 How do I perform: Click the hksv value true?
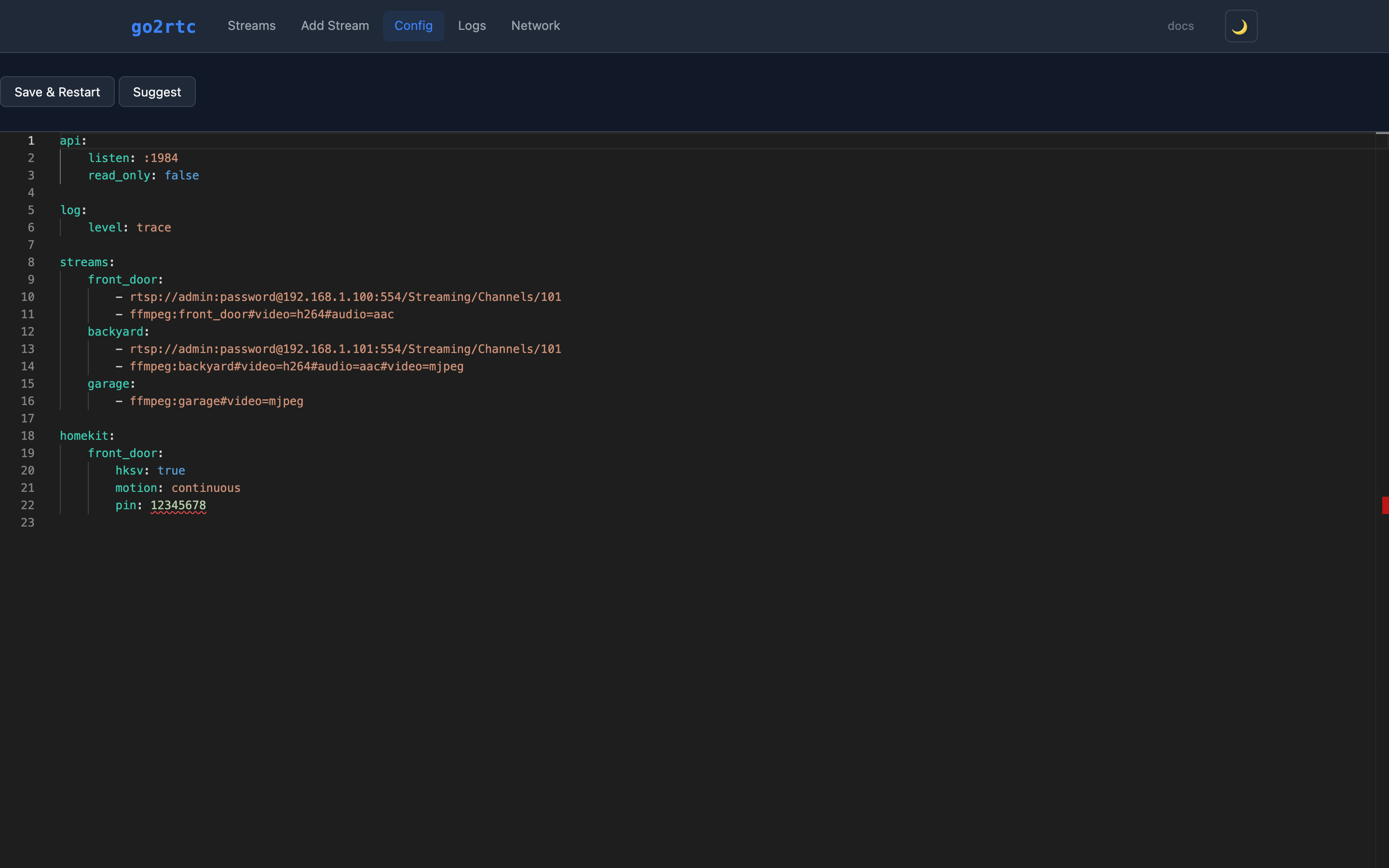click(171, 471)
